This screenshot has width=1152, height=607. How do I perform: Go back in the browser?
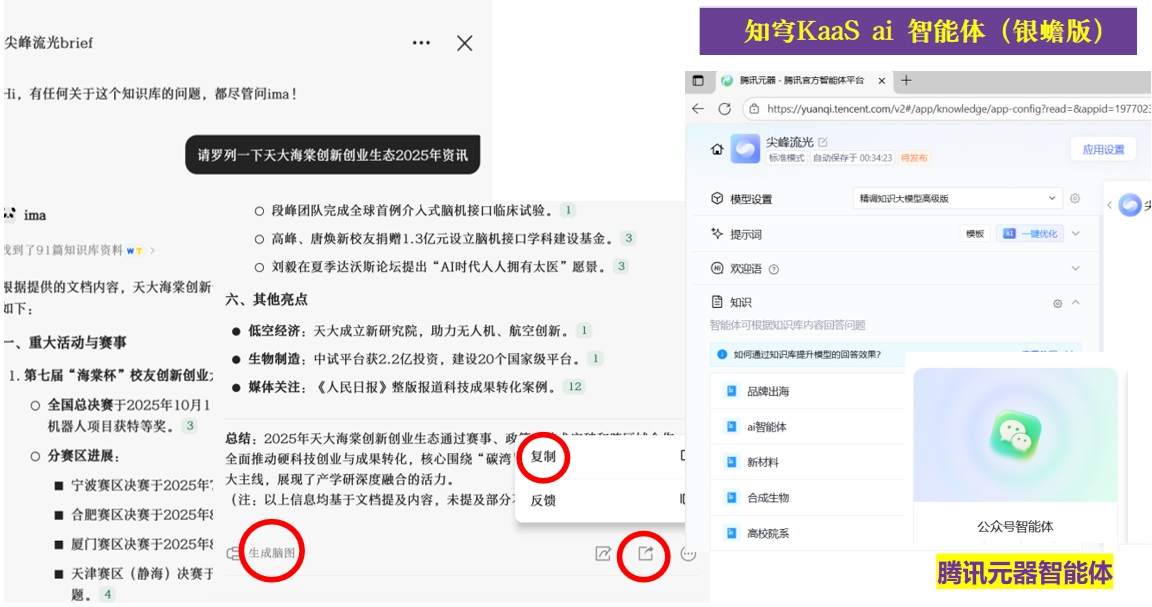tap(698, 109)
